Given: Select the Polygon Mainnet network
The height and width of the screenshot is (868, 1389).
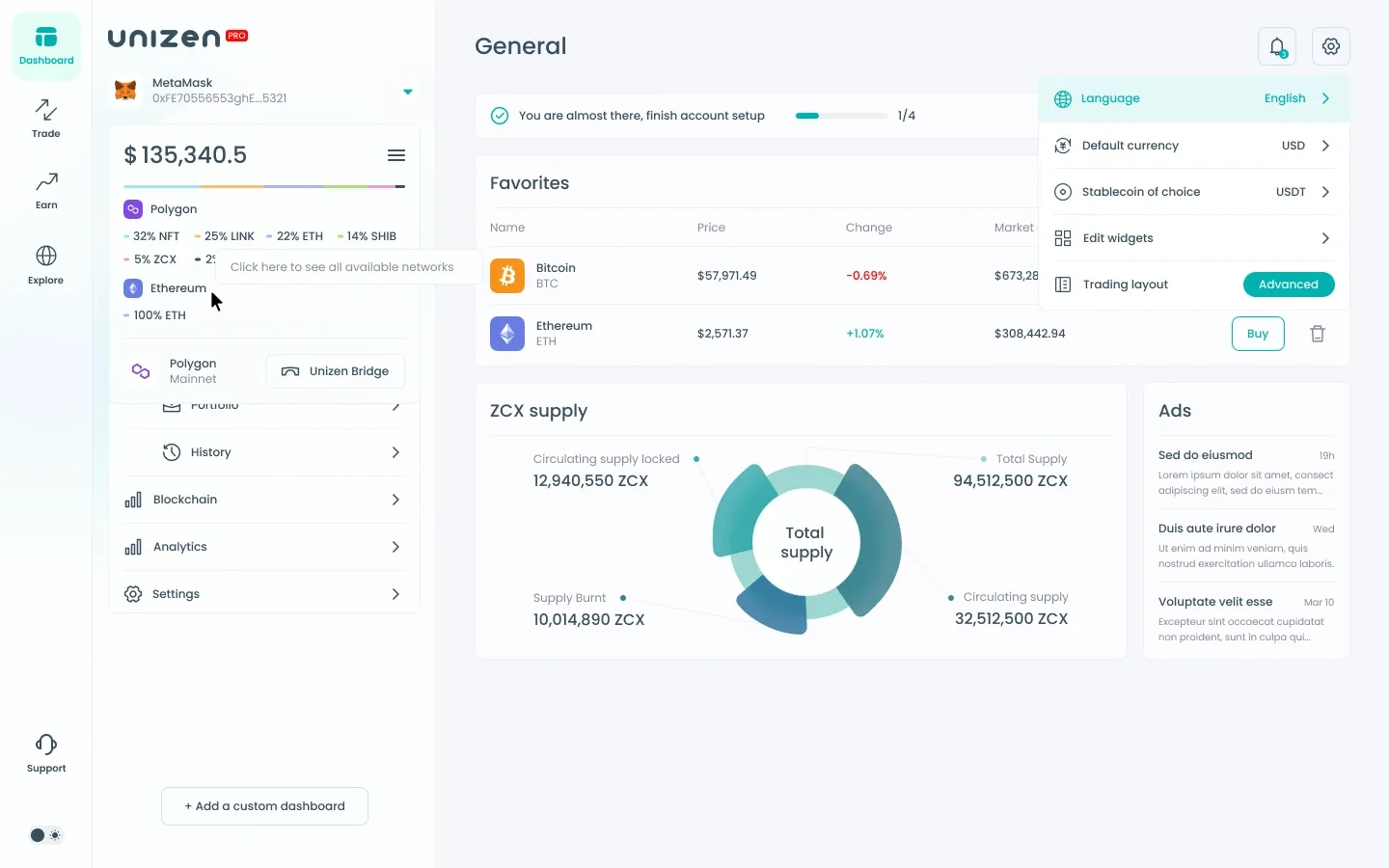Looking at the screenshot, I should click(x=175, y=371).
